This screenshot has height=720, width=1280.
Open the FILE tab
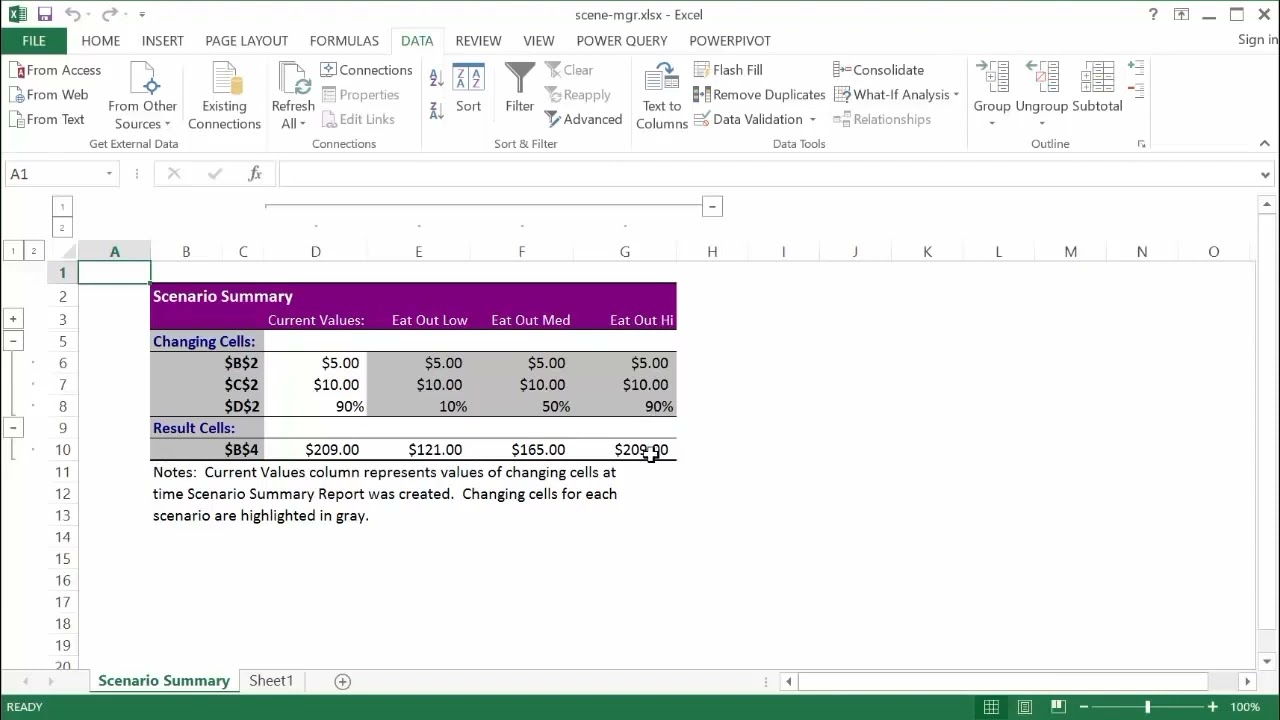coord(33,41)
